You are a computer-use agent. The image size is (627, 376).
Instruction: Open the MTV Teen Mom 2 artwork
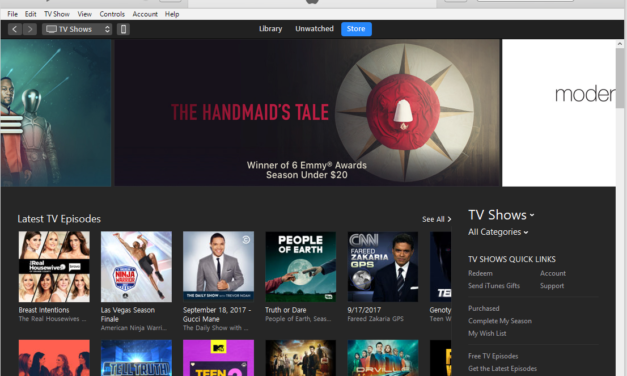(x=218, y=358)
